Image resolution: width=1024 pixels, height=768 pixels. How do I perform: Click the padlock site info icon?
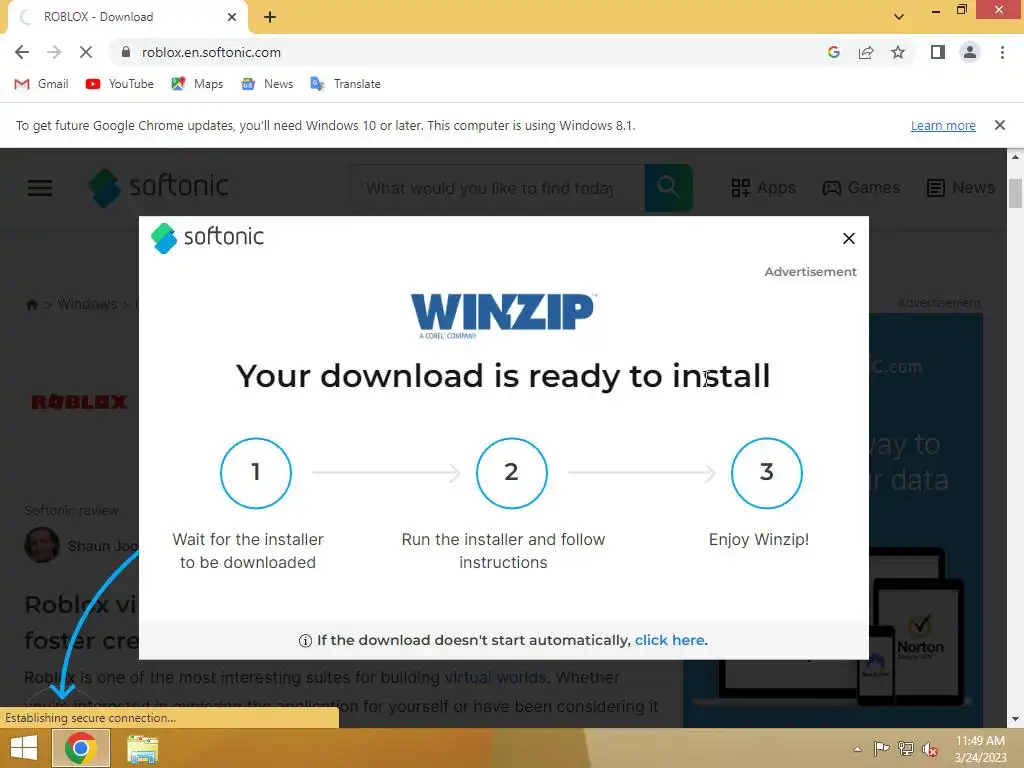tap(126, 52)
